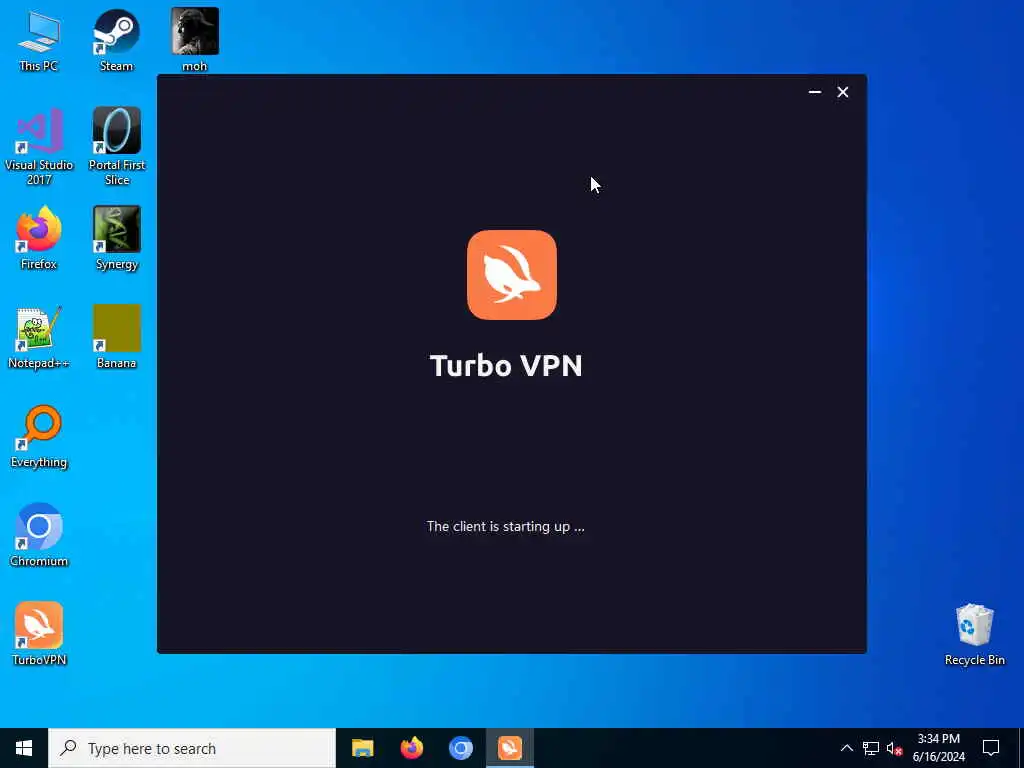Select the Portal First Slice shortcut
This screenshot has width=1024, height=768.
[x=117, y=147]
